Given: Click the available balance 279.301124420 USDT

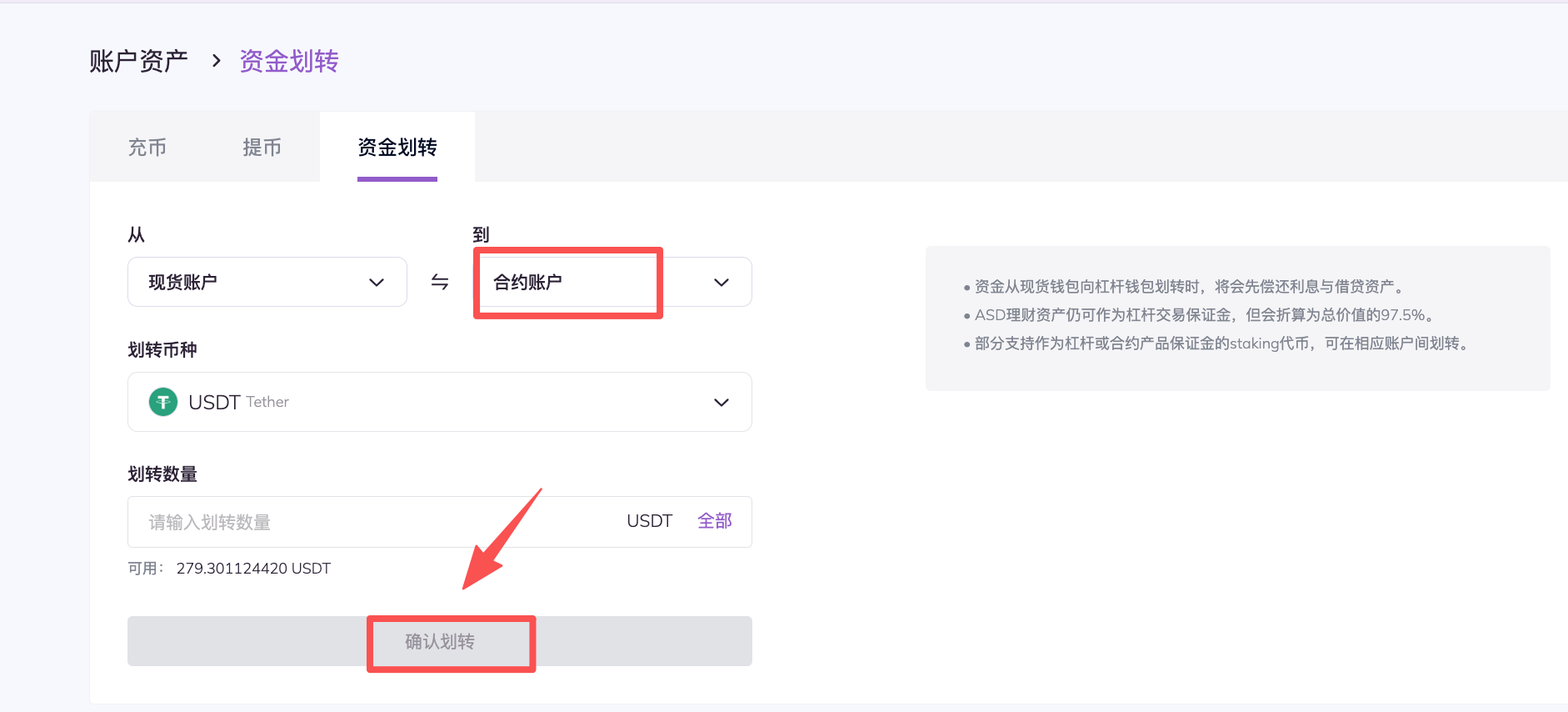Looking at the screenshot, I should click(x=253, y=569).
